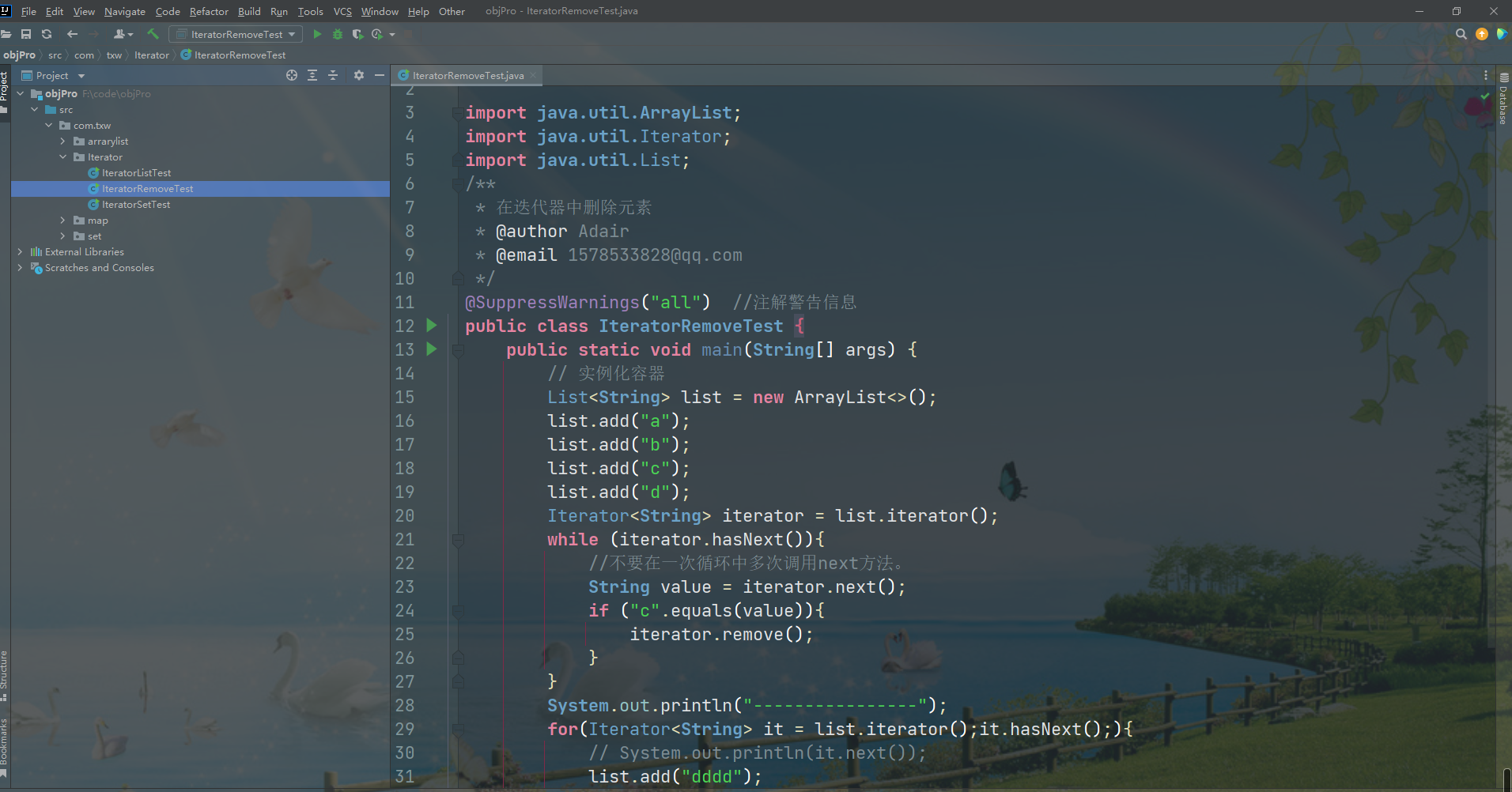The width and height of the screenshot is (1512, 792).
Task: Click the src breadcrumb
Action: [x=55, y=55]
